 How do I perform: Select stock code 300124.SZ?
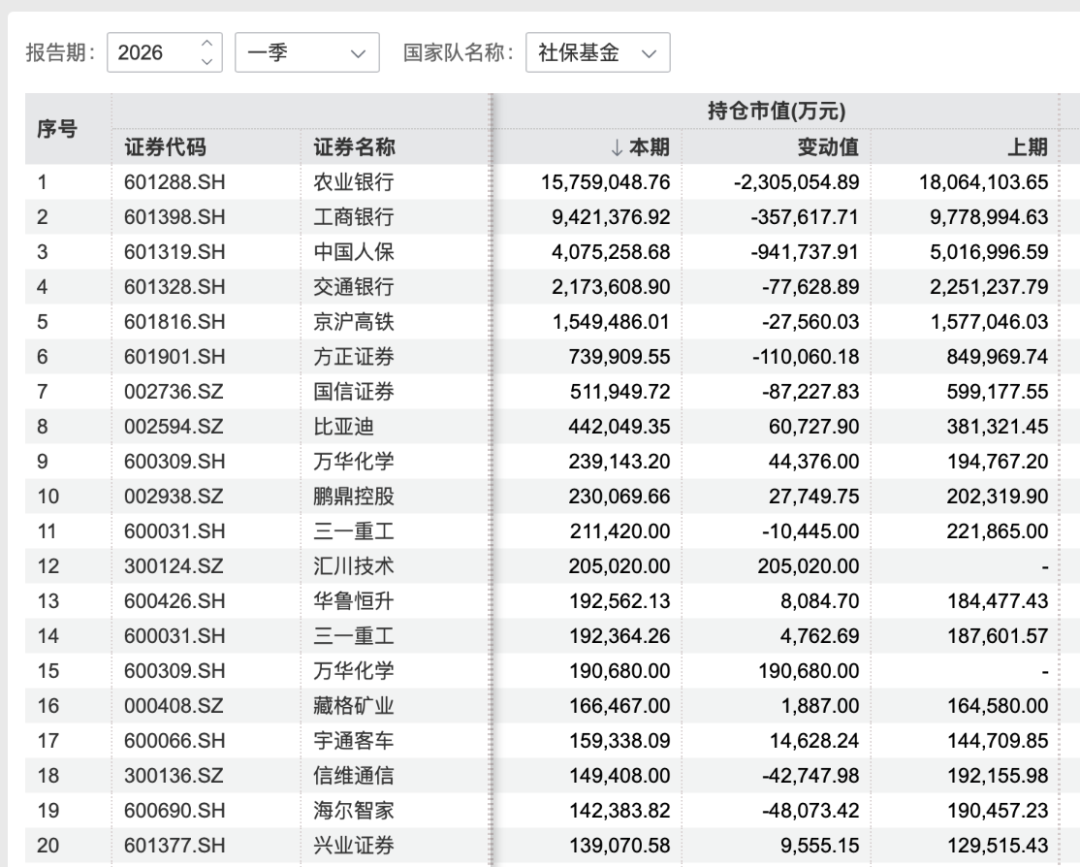click(174, 566)
